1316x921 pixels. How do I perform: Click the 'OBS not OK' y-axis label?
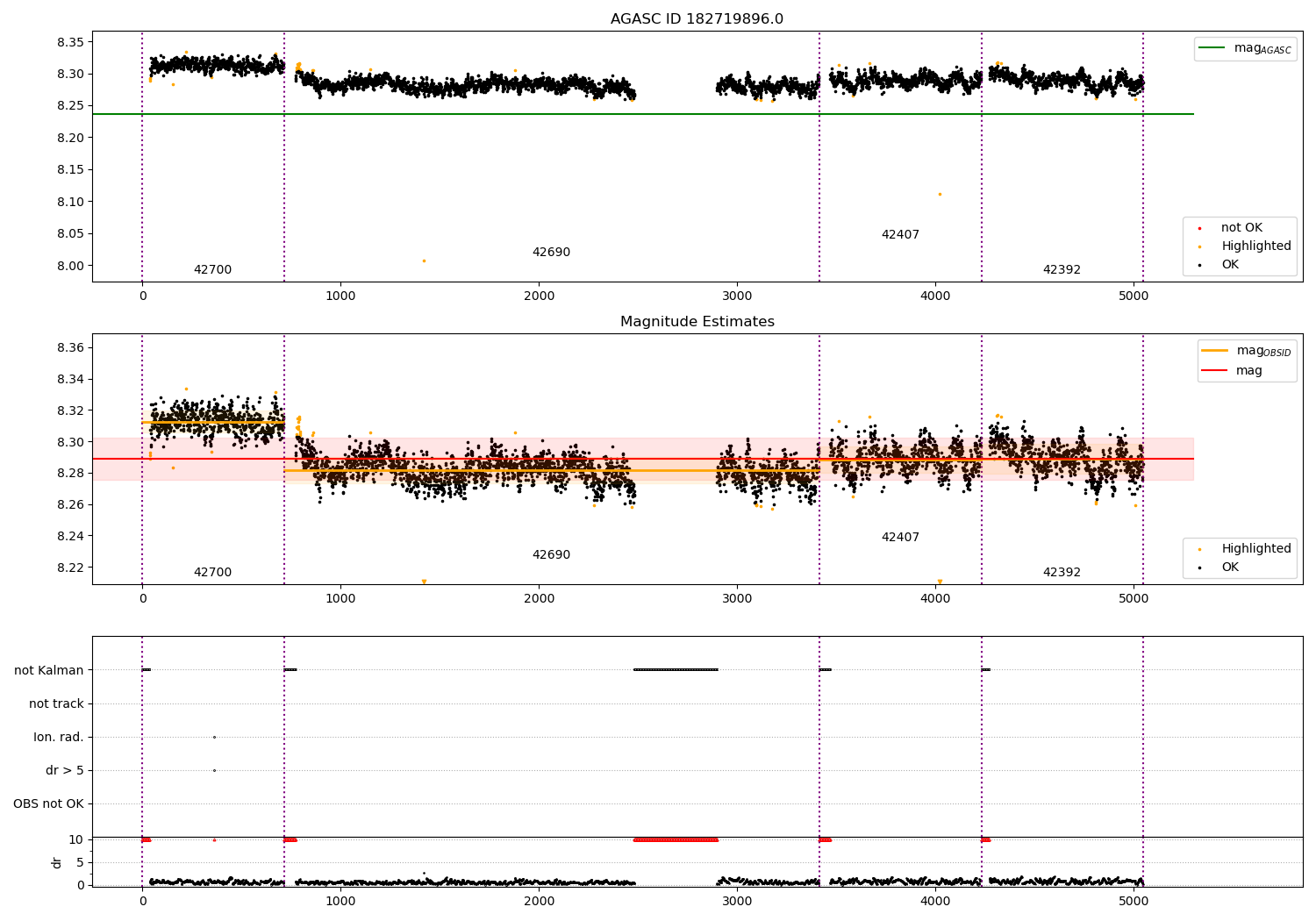pyautogui.click(x=49, y=804)
